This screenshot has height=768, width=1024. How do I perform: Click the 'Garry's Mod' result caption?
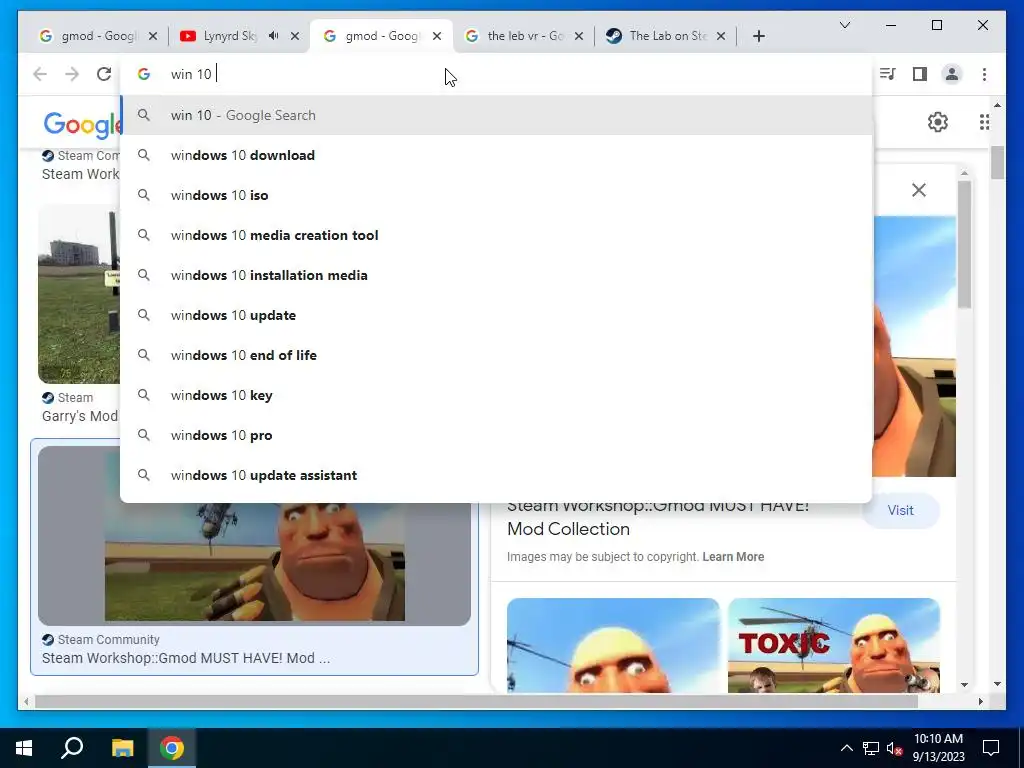pyautogui.click(x=80, y=416)
